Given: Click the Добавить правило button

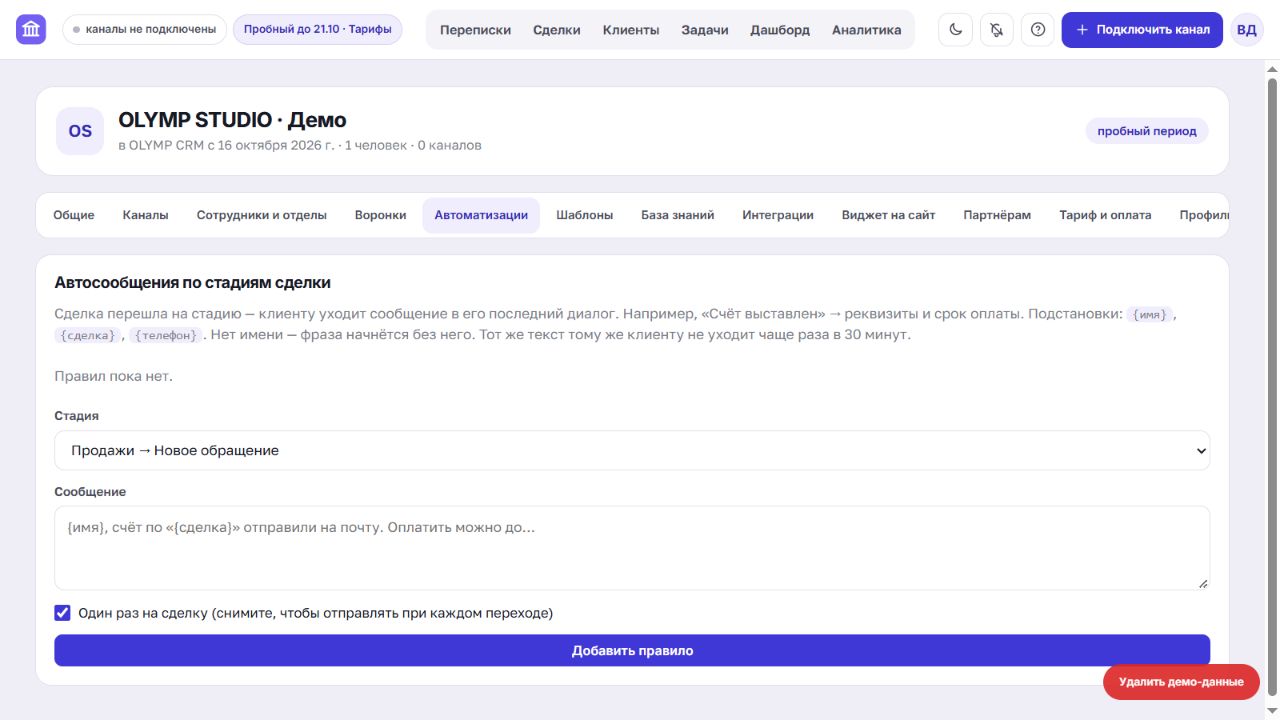Looking at the screenshot, I should pos(632,651).
